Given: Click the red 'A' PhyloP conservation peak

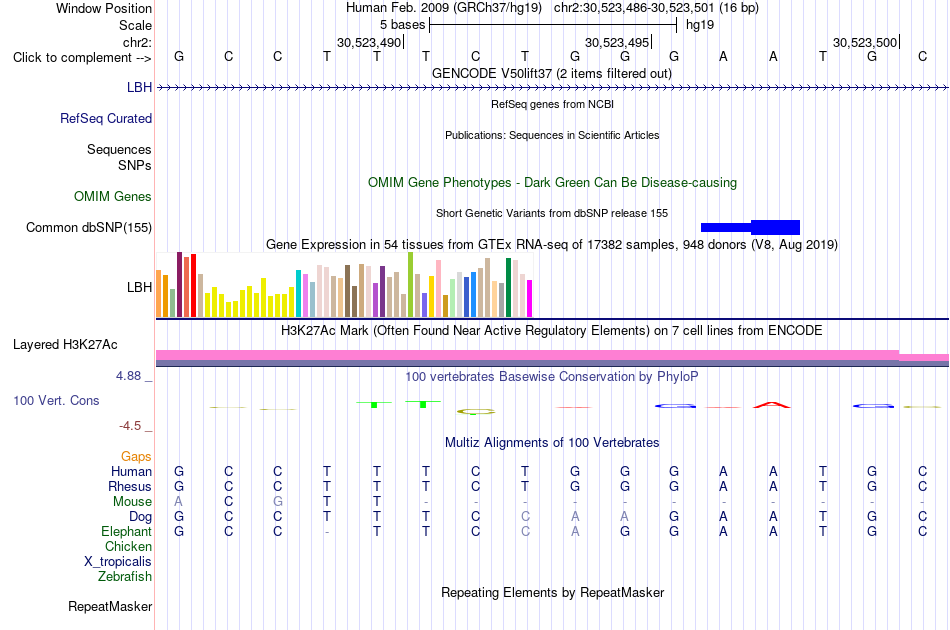Looking at the screenshot, I should (772, 405).
